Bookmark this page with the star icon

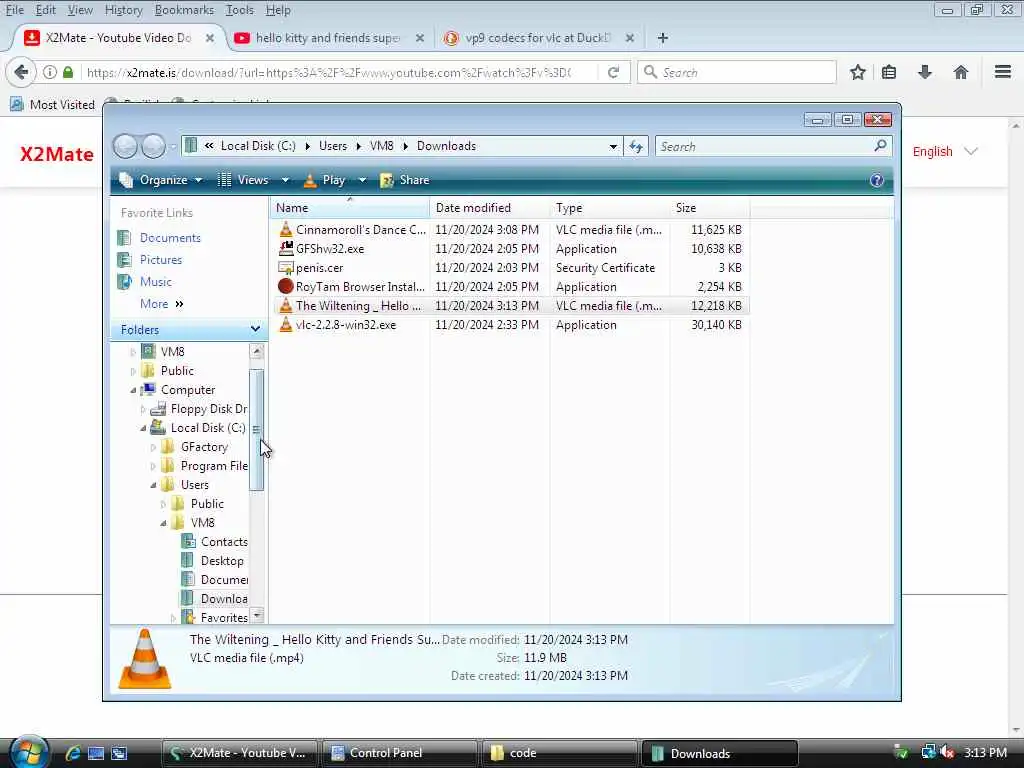[x=857, y=72]
